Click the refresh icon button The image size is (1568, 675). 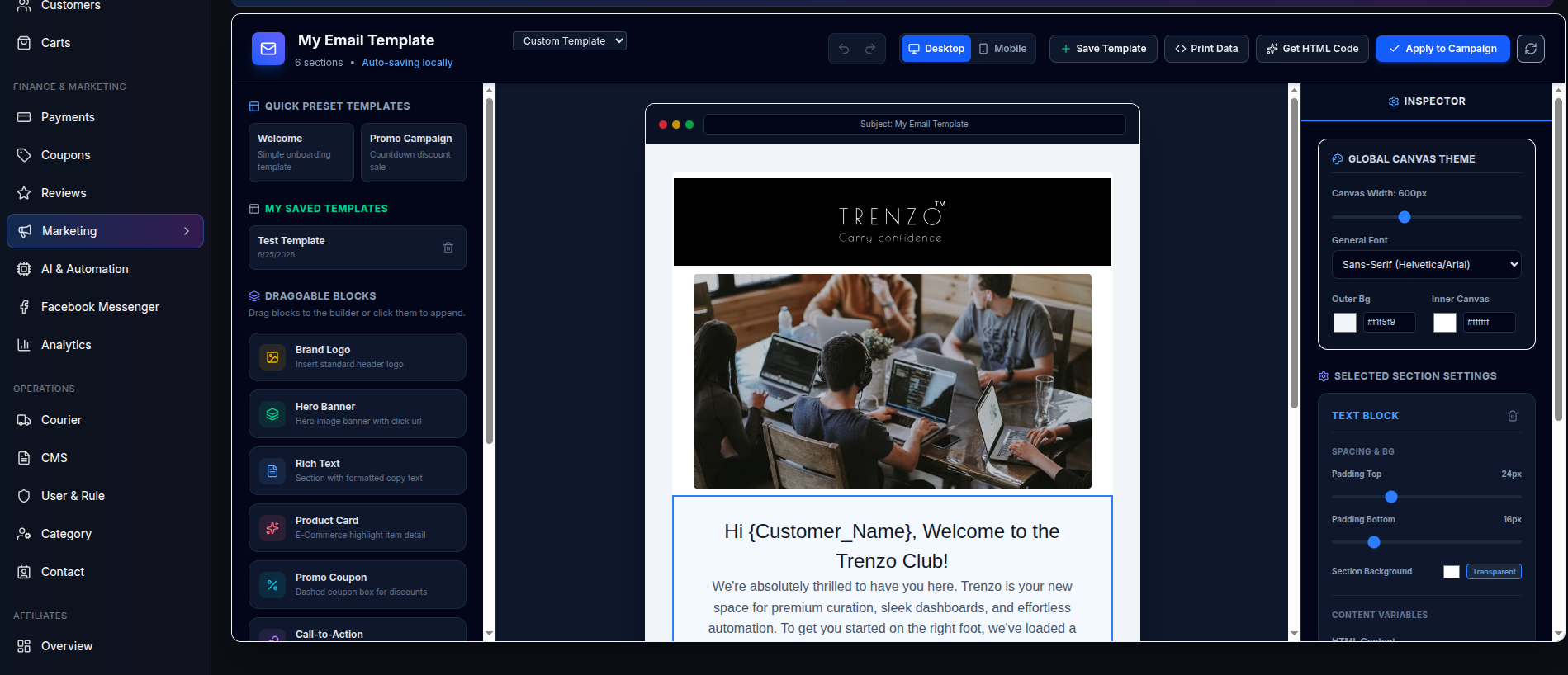pyautogui.click(x=1531, y=49)
